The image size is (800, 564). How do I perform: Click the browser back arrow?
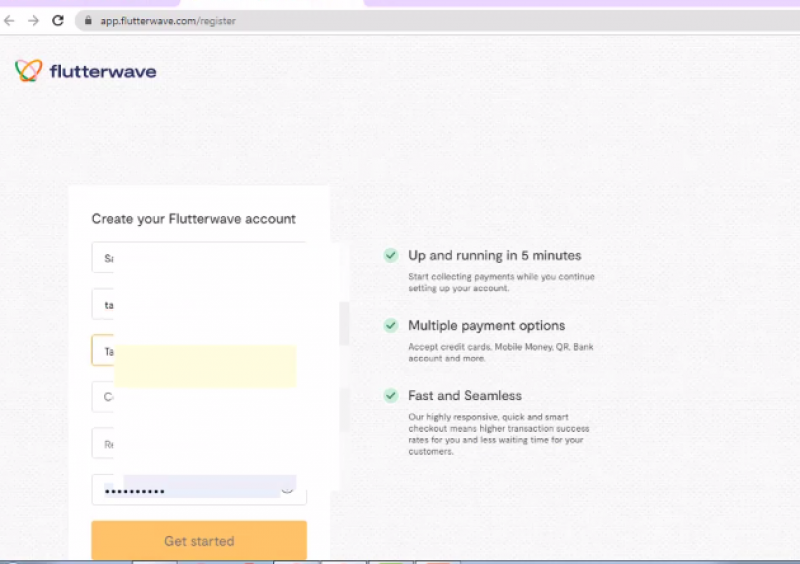point(10,20)
